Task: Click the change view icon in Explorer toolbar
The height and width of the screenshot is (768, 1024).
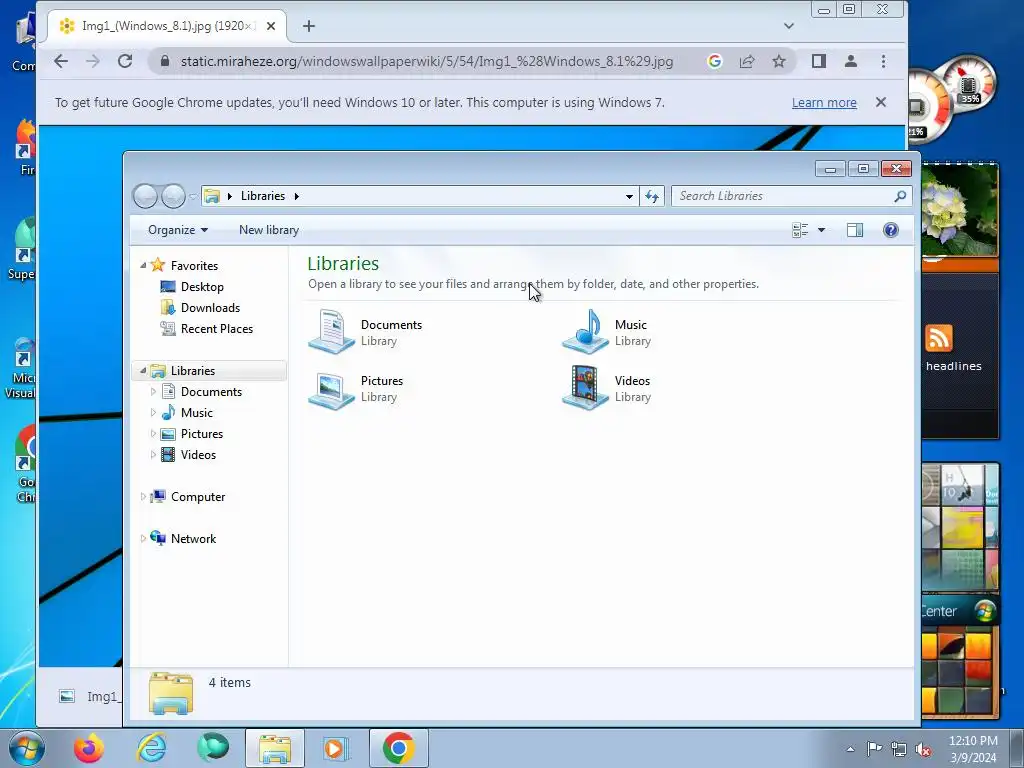Action: pyautogui.click(x=800, y=230)
